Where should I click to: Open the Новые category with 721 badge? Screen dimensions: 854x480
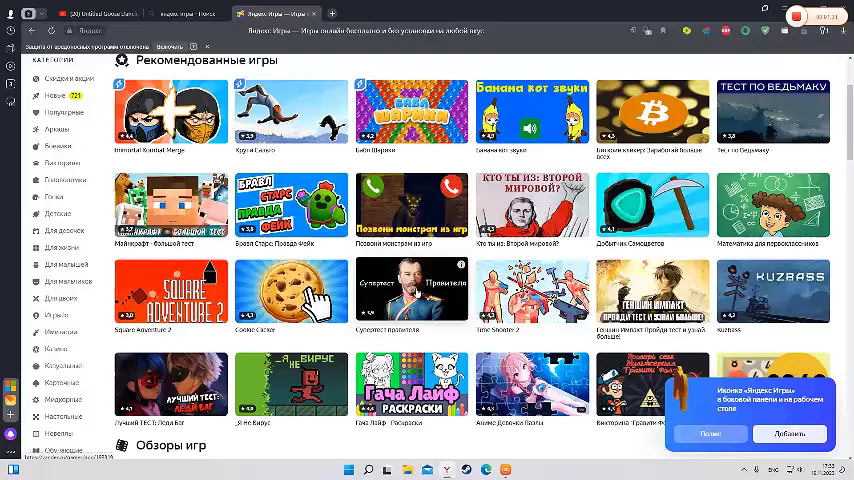click(57, 95)
